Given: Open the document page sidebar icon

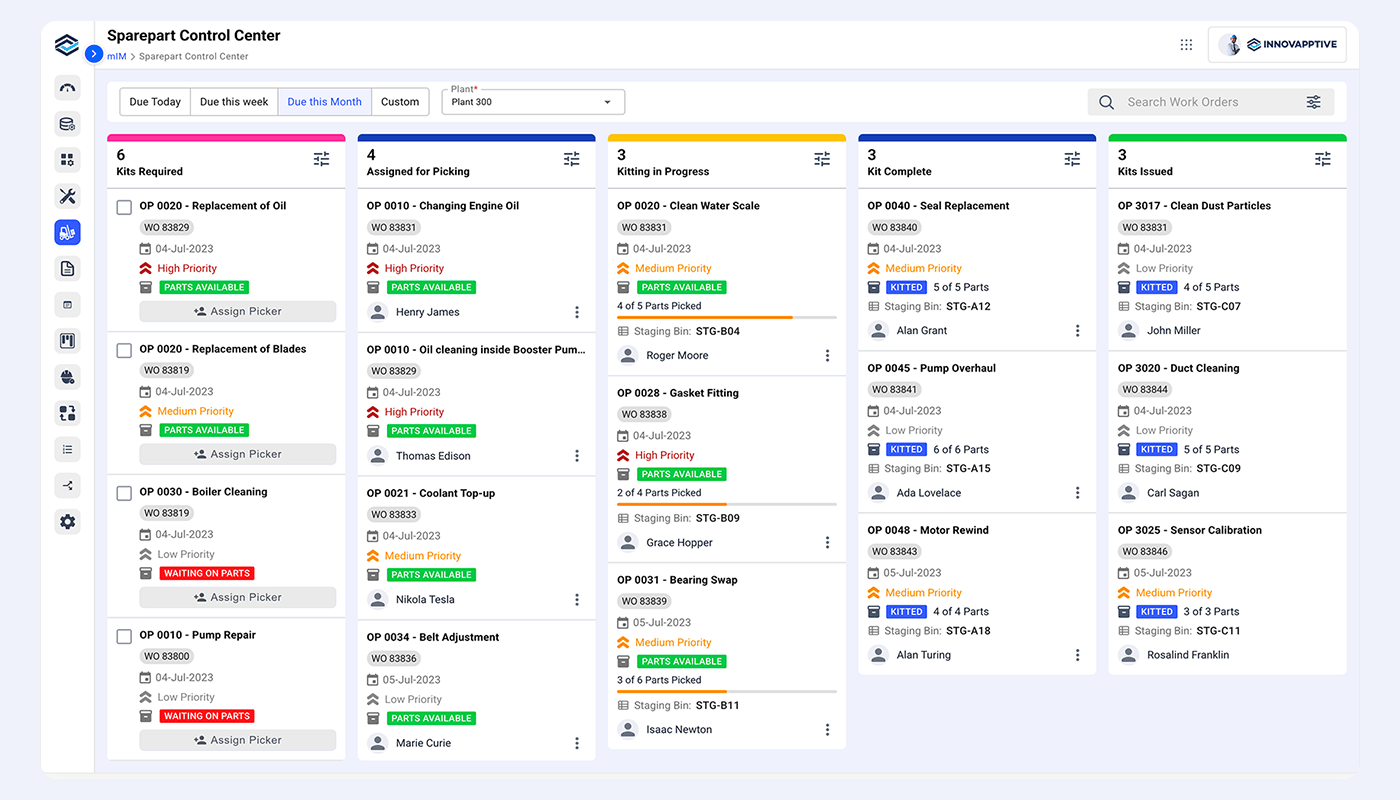Looking at the screenshot, I should [x=67, y=269].
